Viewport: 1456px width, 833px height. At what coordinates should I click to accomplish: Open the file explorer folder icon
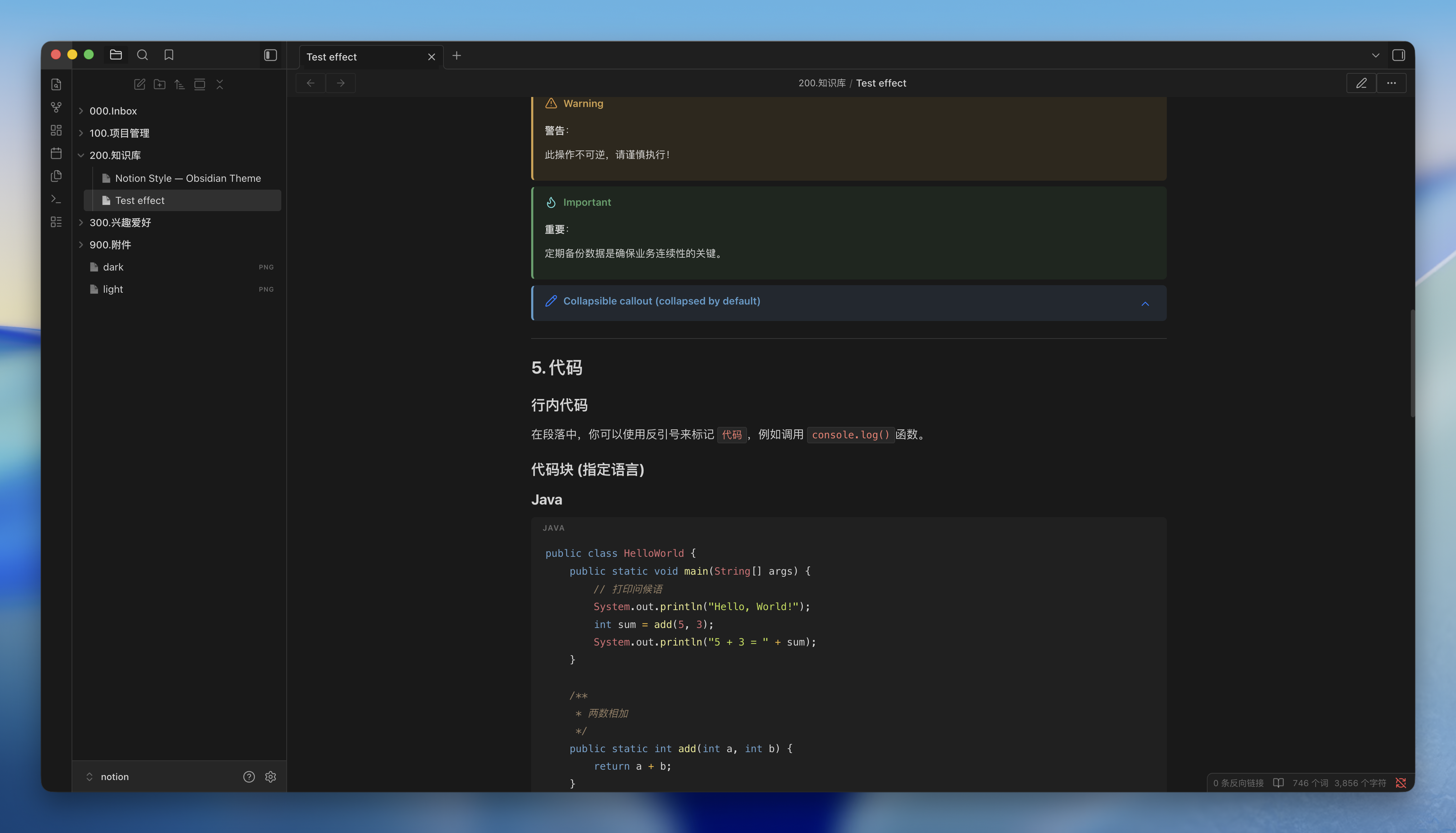click(x=116, y=55)
